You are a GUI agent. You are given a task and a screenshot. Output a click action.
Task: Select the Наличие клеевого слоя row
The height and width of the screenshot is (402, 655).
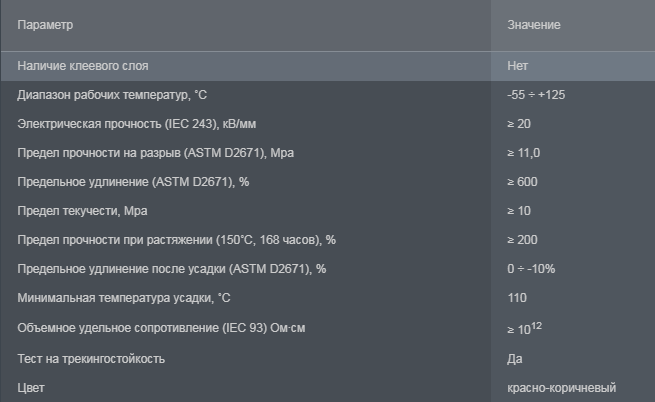328,66
